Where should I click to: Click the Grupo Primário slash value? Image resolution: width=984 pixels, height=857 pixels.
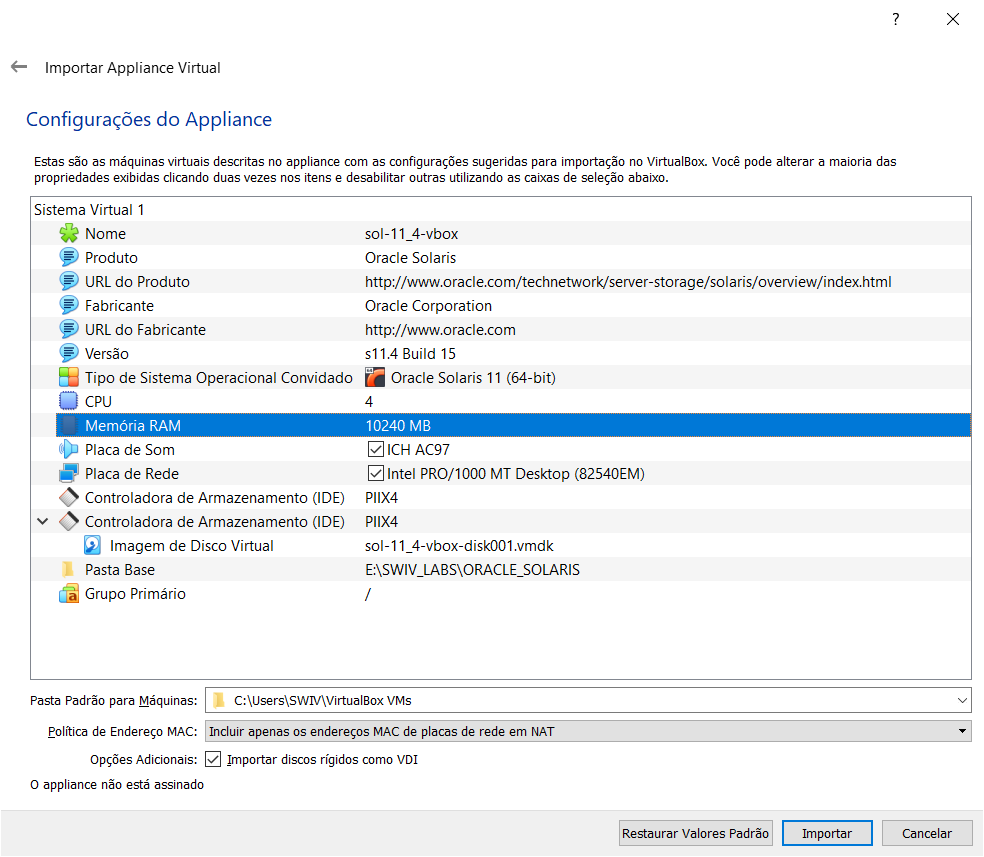tap(368, 594)
